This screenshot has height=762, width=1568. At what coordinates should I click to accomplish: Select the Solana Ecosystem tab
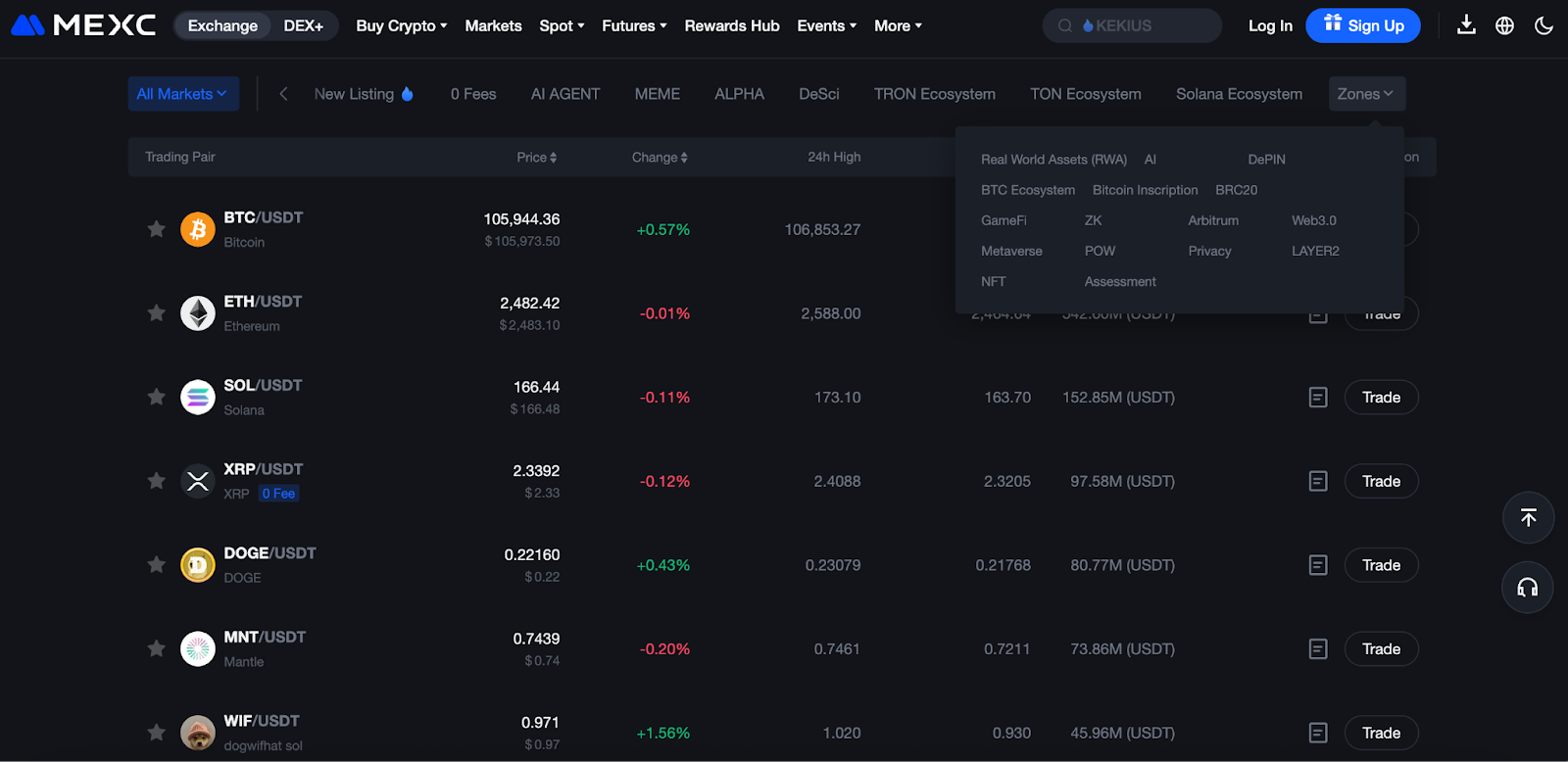[1239, 94]
